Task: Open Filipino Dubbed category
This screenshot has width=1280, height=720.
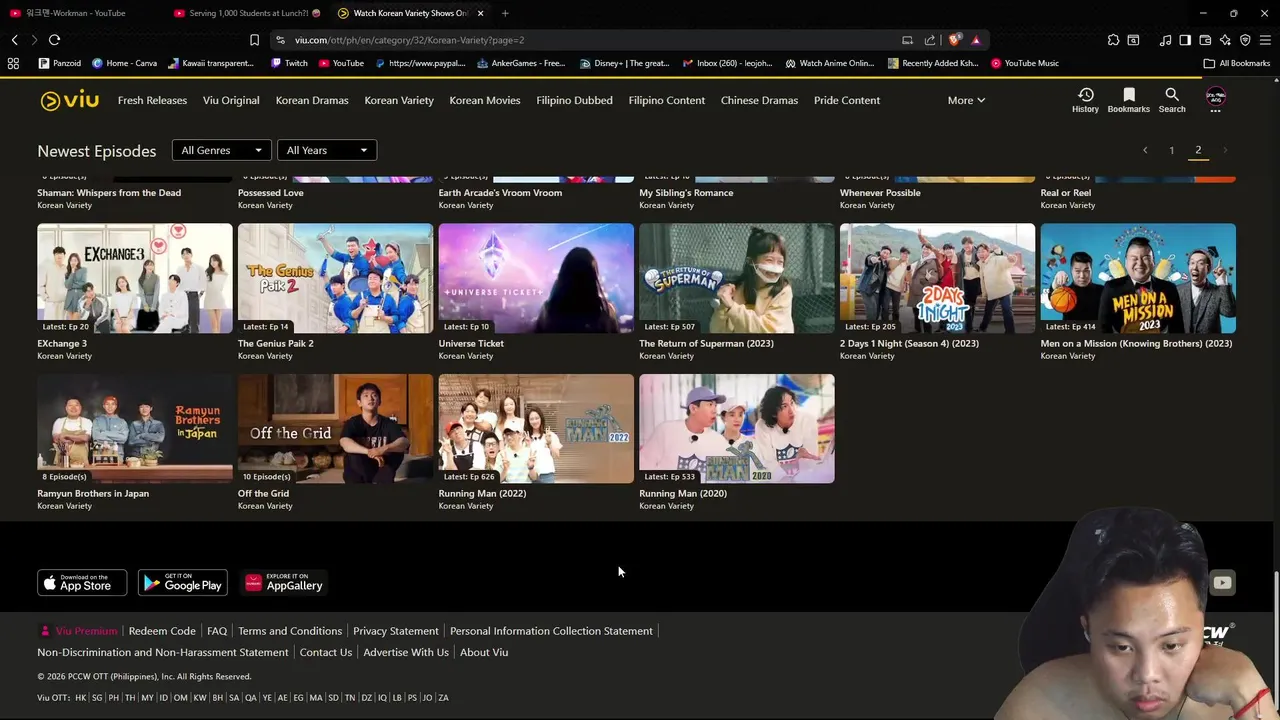Action: coord(574,100)
